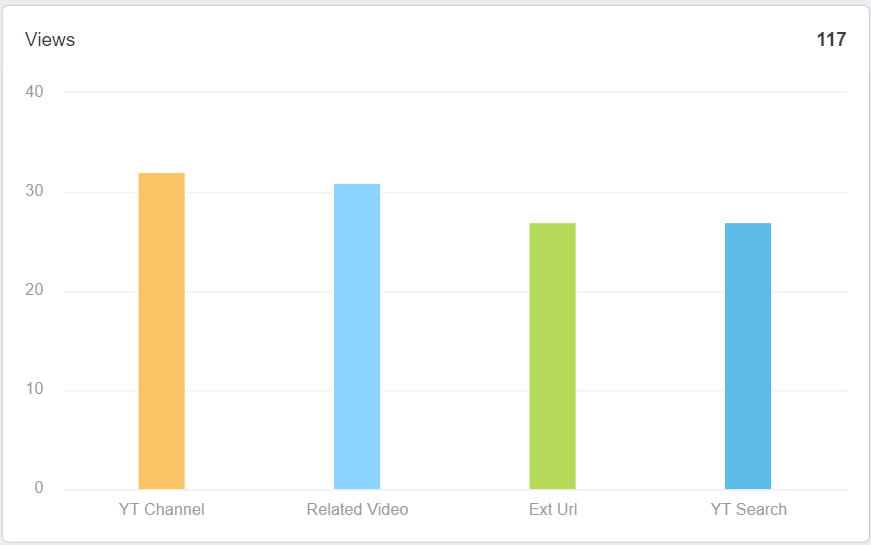The width and height of the screenshot is (871, 545).
Task: Select the Ext Url axis label
Action: point(553,509)
